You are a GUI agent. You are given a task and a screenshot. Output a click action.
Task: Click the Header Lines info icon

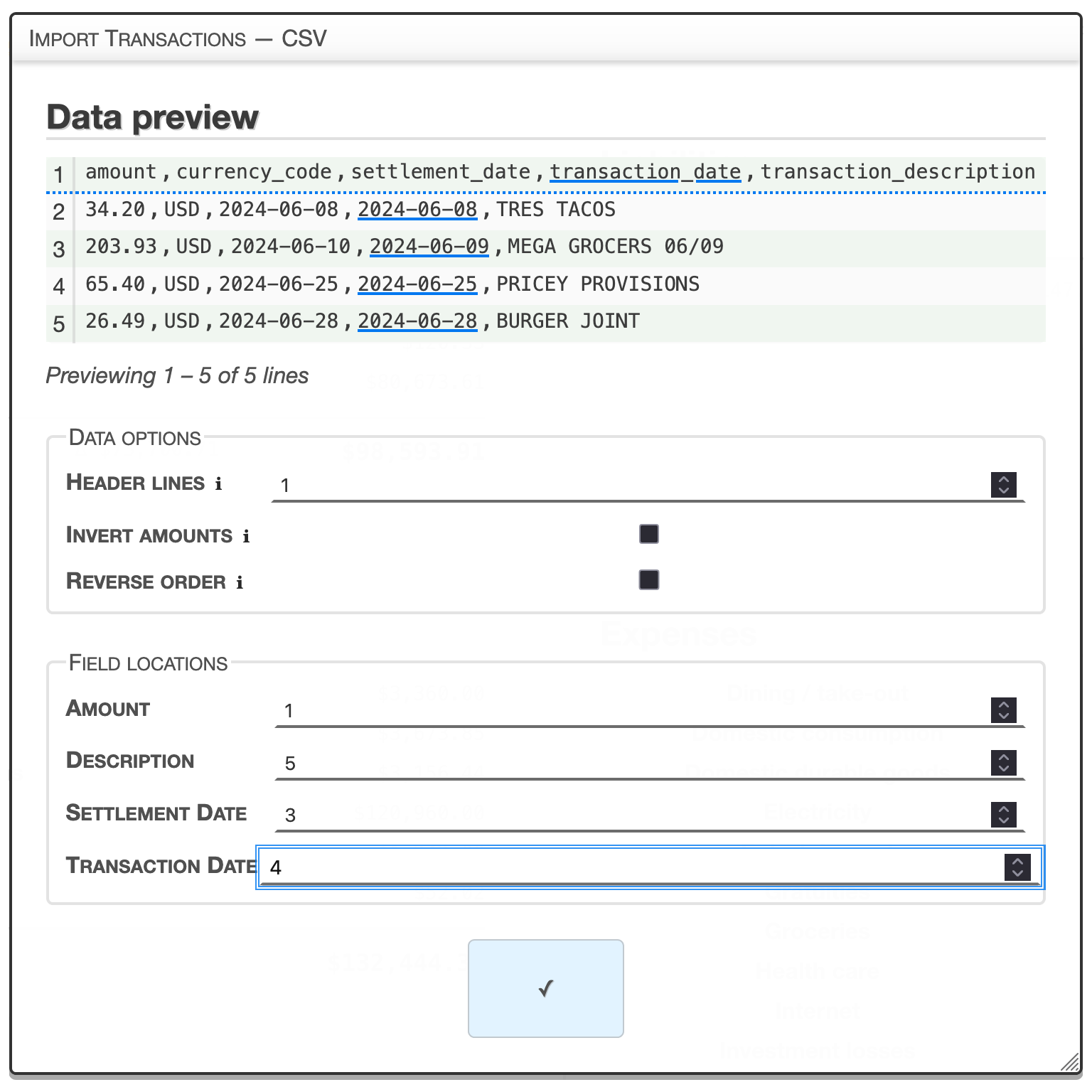tap(218, 484)
